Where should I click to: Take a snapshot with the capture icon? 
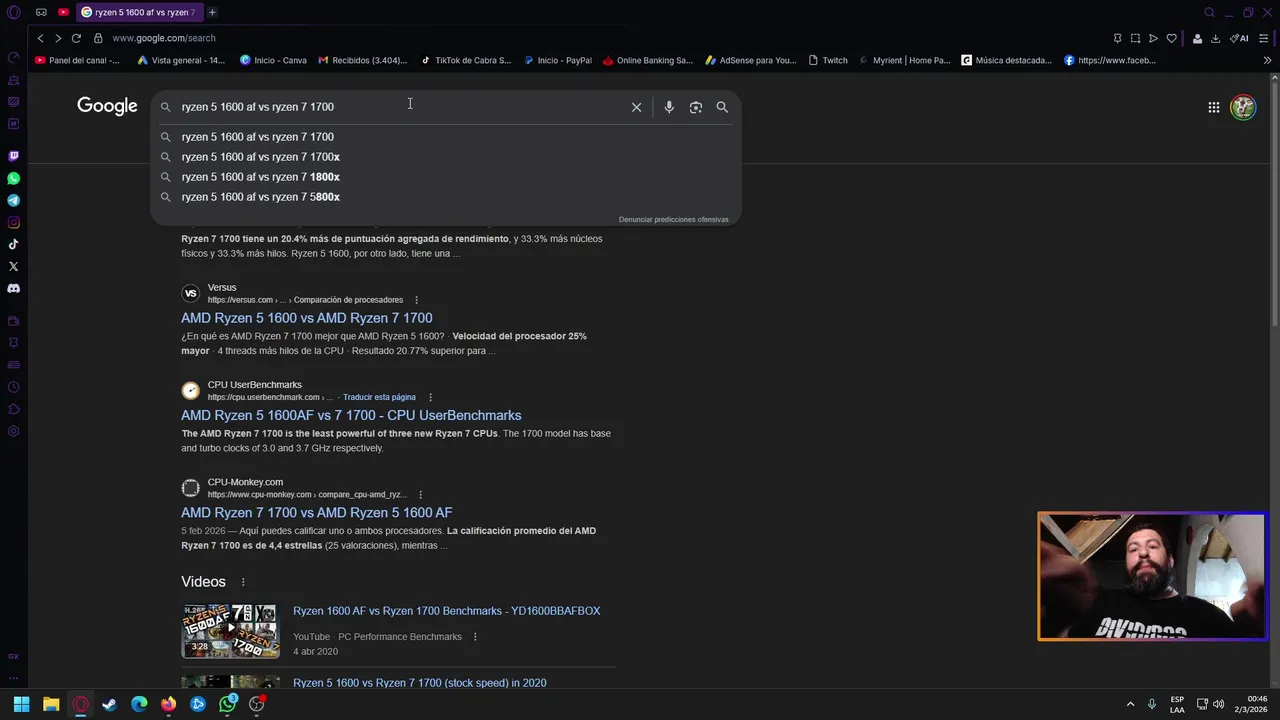point(1135,38)
